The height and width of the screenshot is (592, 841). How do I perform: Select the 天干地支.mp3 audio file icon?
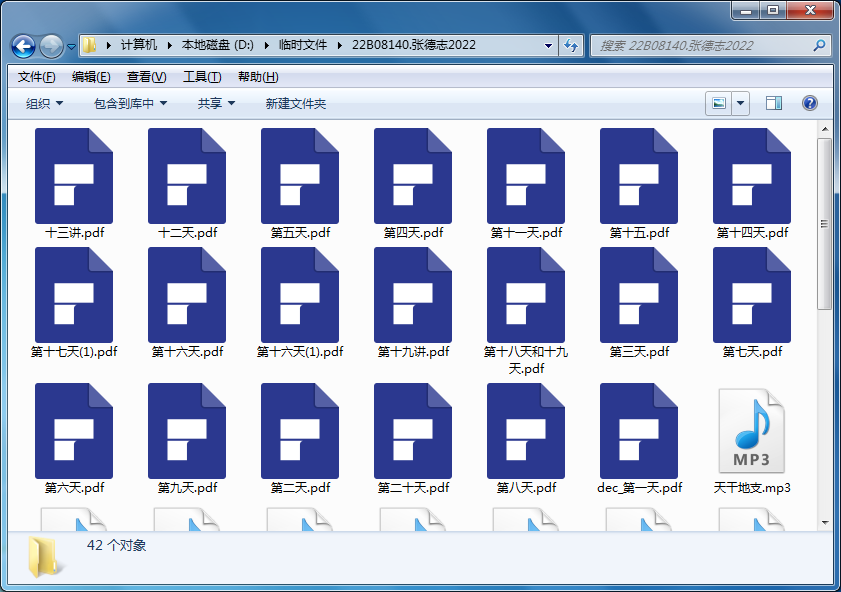(x=752, y=431)
